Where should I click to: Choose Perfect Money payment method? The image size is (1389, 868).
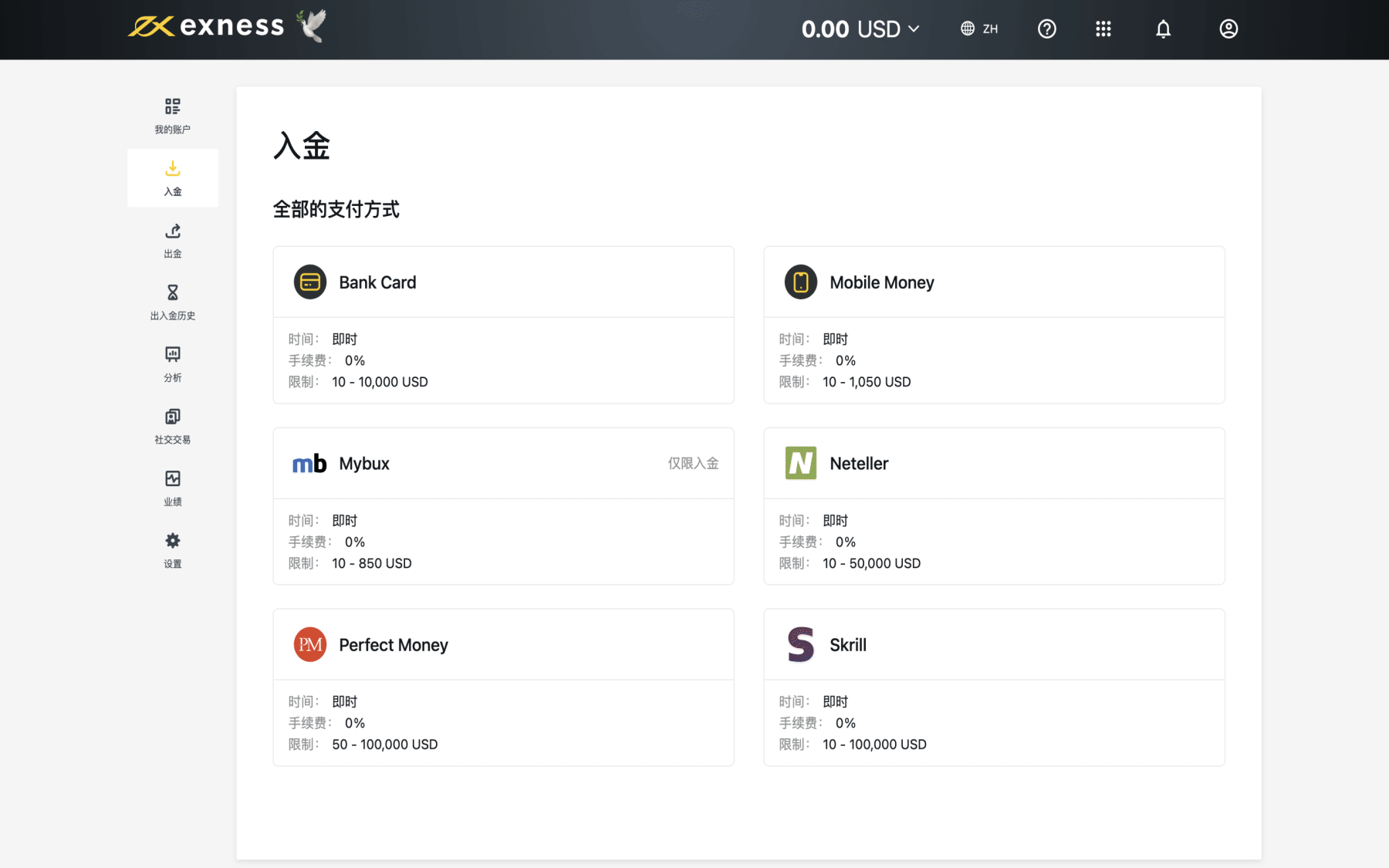503,687
